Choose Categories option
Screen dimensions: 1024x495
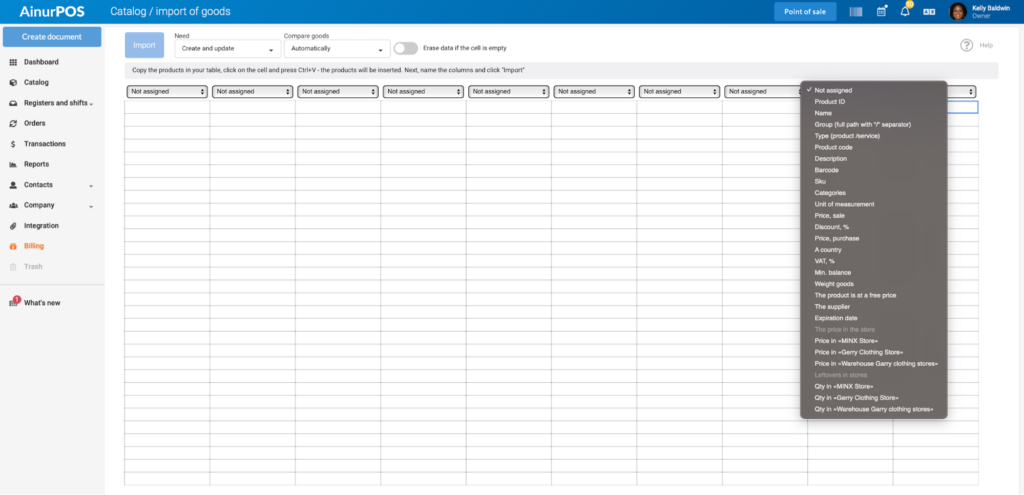coord(874,193)
